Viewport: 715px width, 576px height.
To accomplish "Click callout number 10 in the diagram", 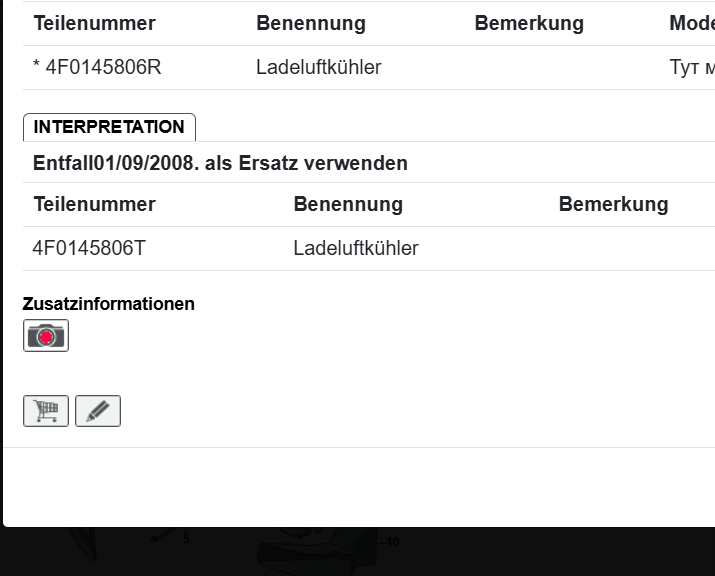I will 392,542.
